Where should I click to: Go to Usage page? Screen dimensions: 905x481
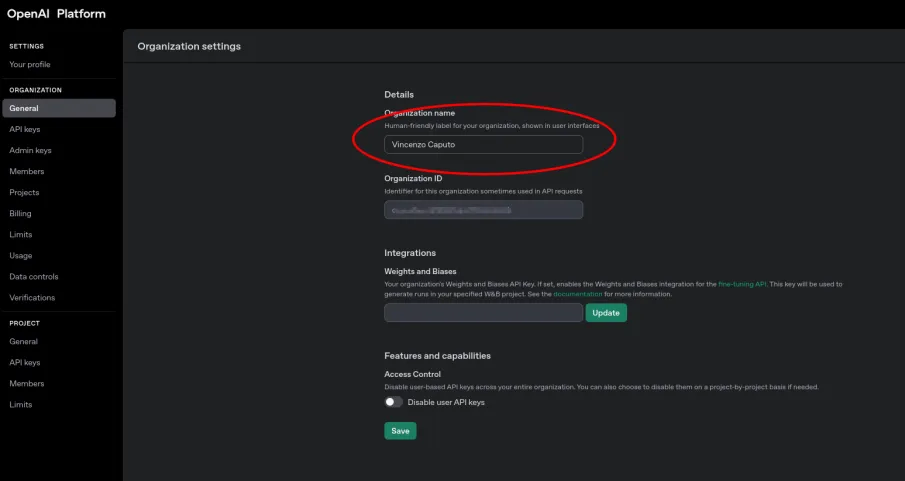21,255
